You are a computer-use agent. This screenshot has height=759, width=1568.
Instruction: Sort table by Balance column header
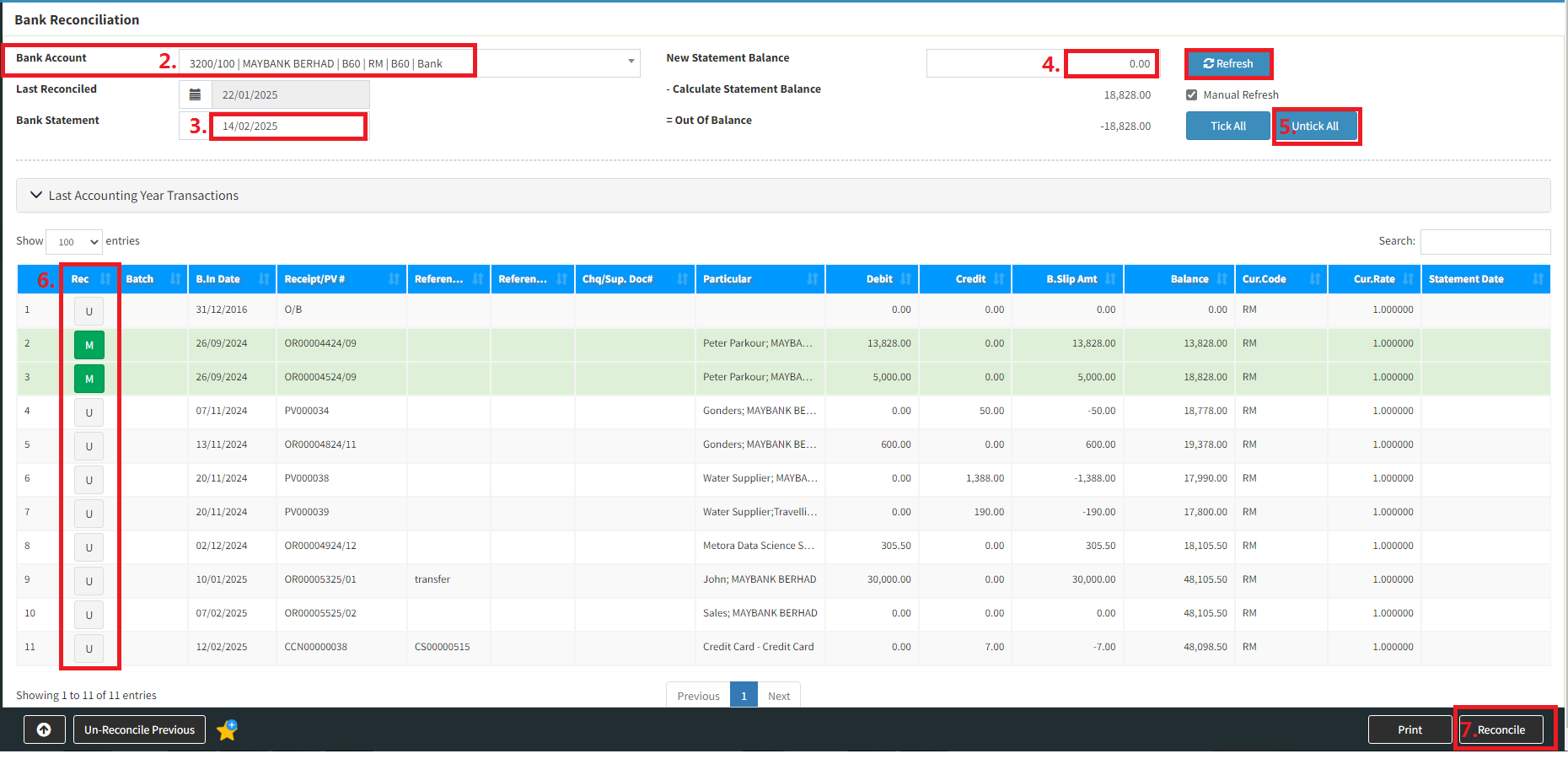[x=1189, y=279]
